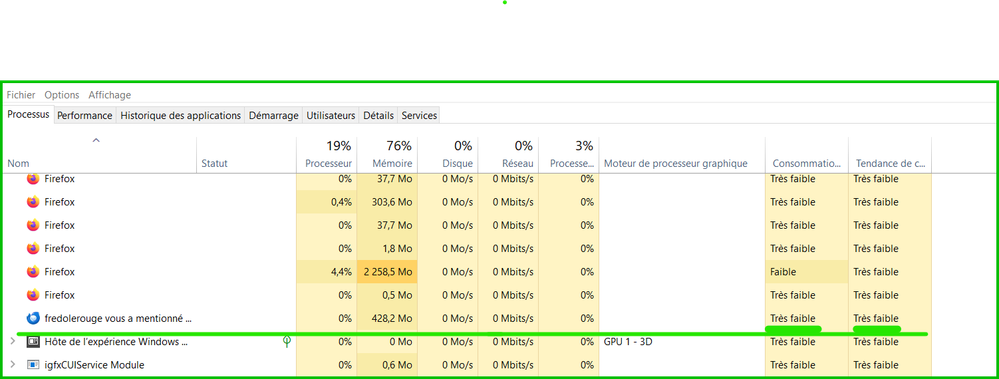Click the 428,2 Mo memory cell
999x379 pixels.
coord(387,318)
